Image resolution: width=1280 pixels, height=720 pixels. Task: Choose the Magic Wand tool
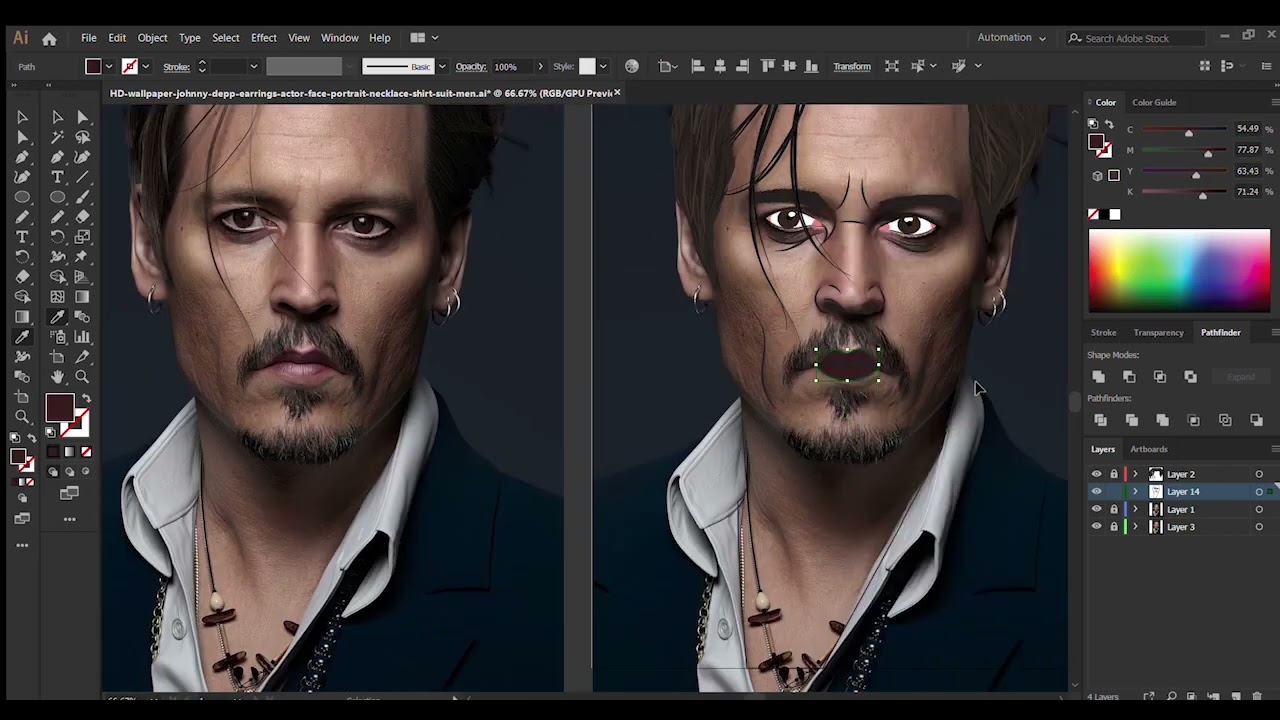[x=58, y=137]
